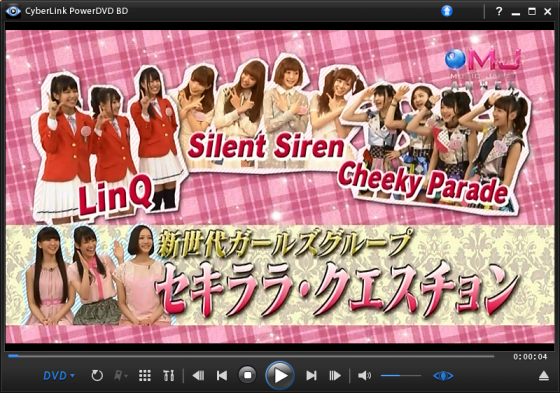560x393 pixels.
Task: Step forward one frame
Action: point(335,375)
